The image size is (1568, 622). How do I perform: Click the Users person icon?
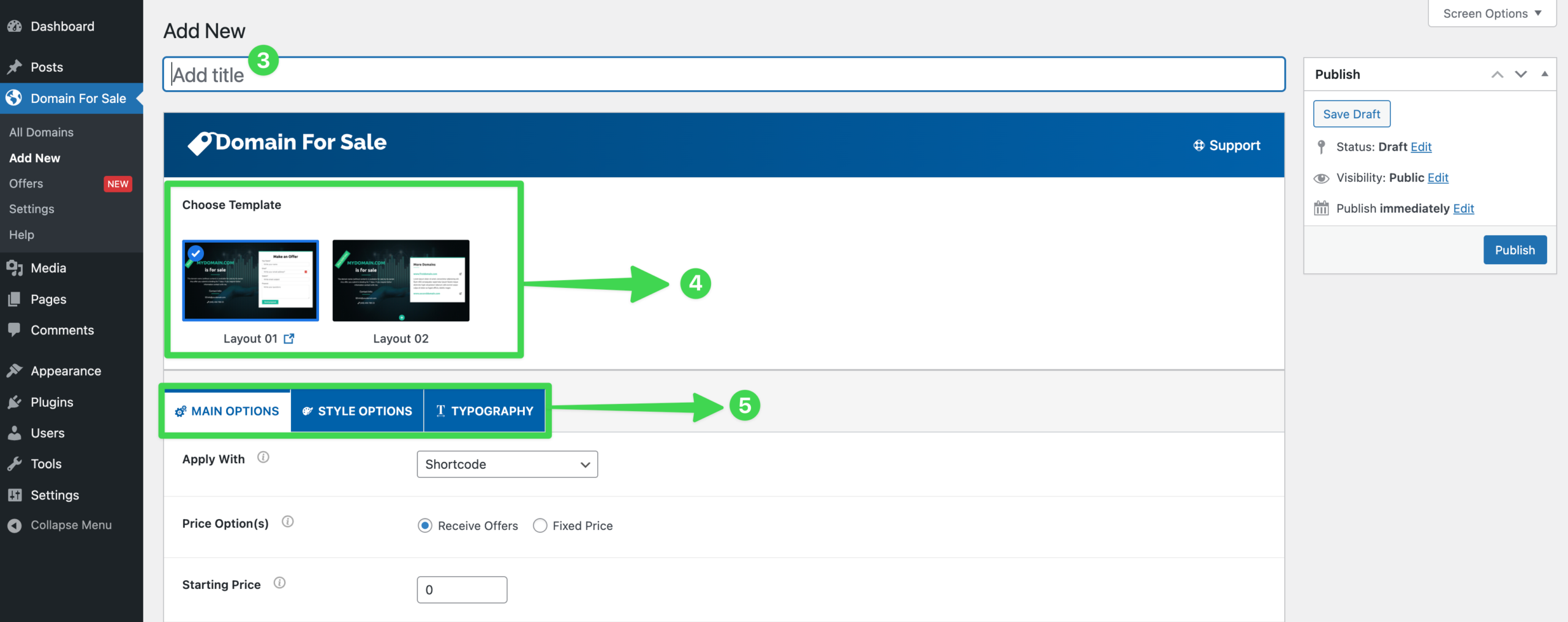[x=15, y=433]
